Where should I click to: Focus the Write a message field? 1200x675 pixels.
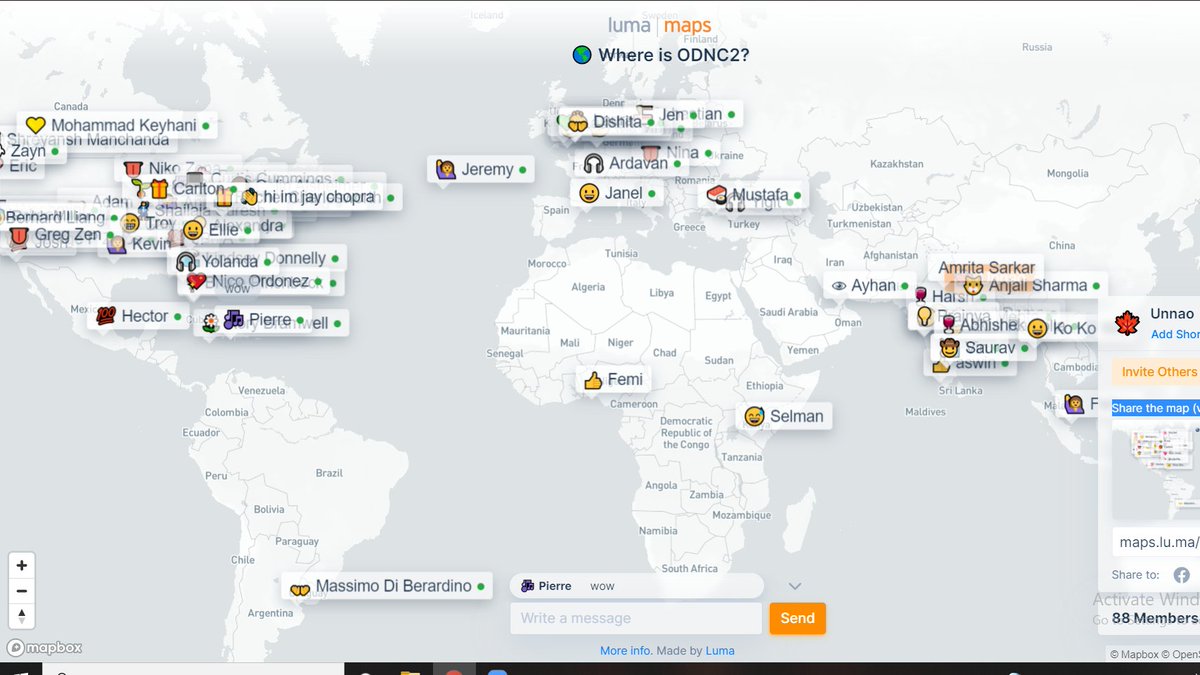(636, 618)
